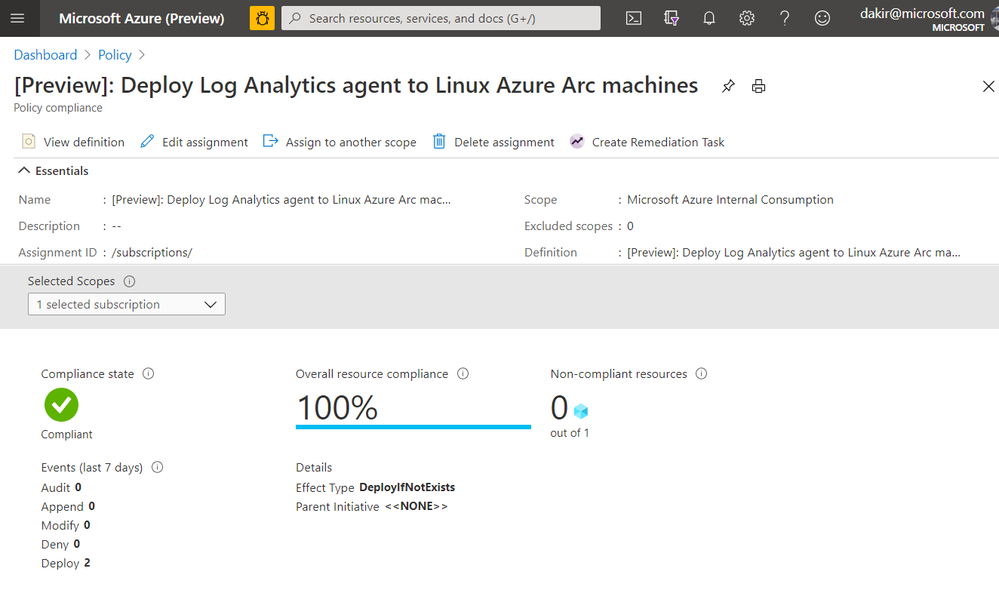Screen dimensions: 999x602
Task: Print the policy compliance page
Action: (x=759, y=86)
